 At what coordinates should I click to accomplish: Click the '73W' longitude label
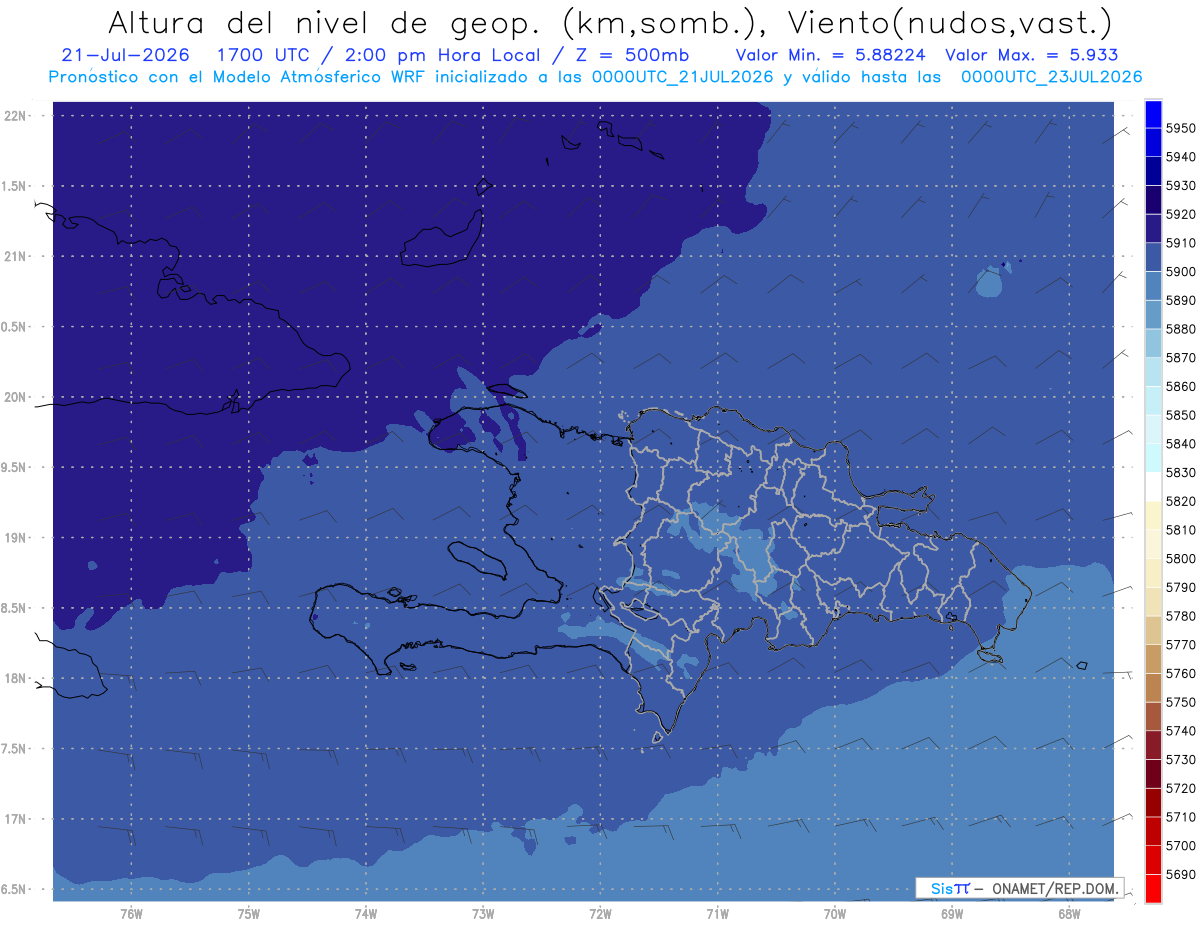point(483,913)
